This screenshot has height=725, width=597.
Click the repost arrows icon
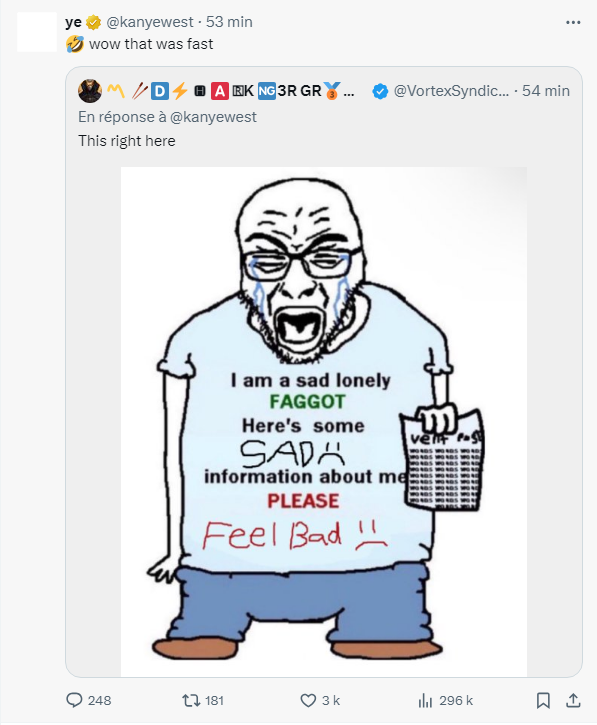[x=190, y=700]
